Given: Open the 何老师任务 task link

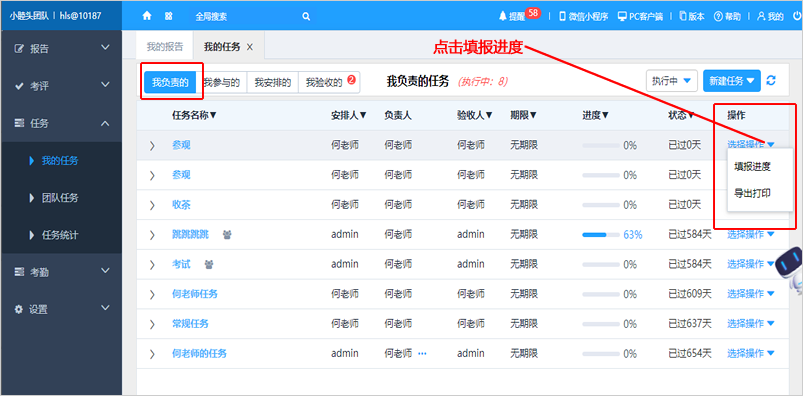Looking at the screenshot, I should click(195, 294).
